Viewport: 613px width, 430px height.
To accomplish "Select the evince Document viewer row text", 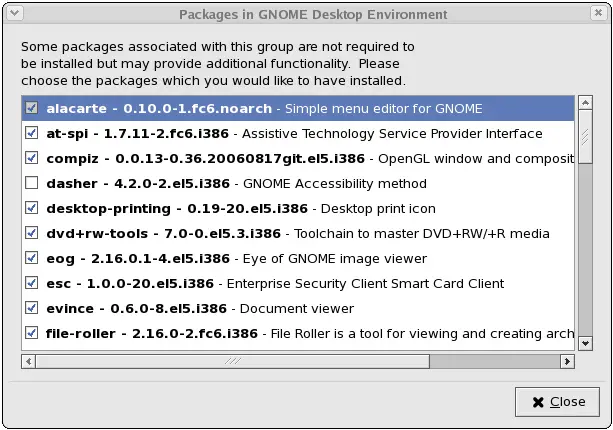I will [200, 308].
